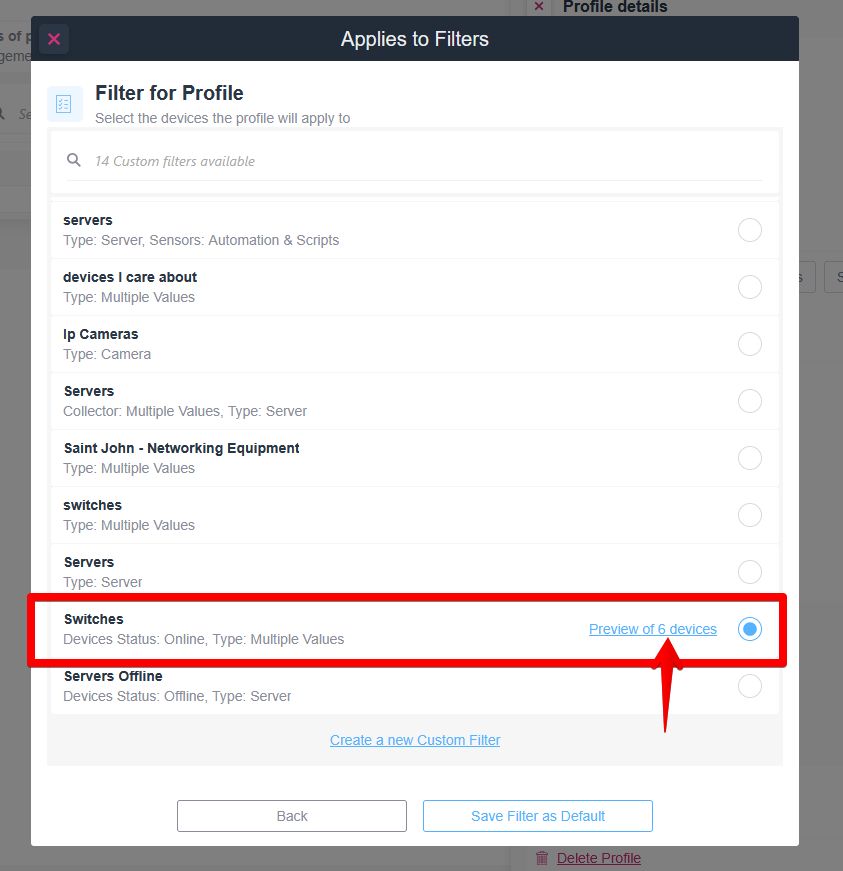Select the Servers Type: Server filter
This screenshot has width=843, height=871.
coord(749,572)
